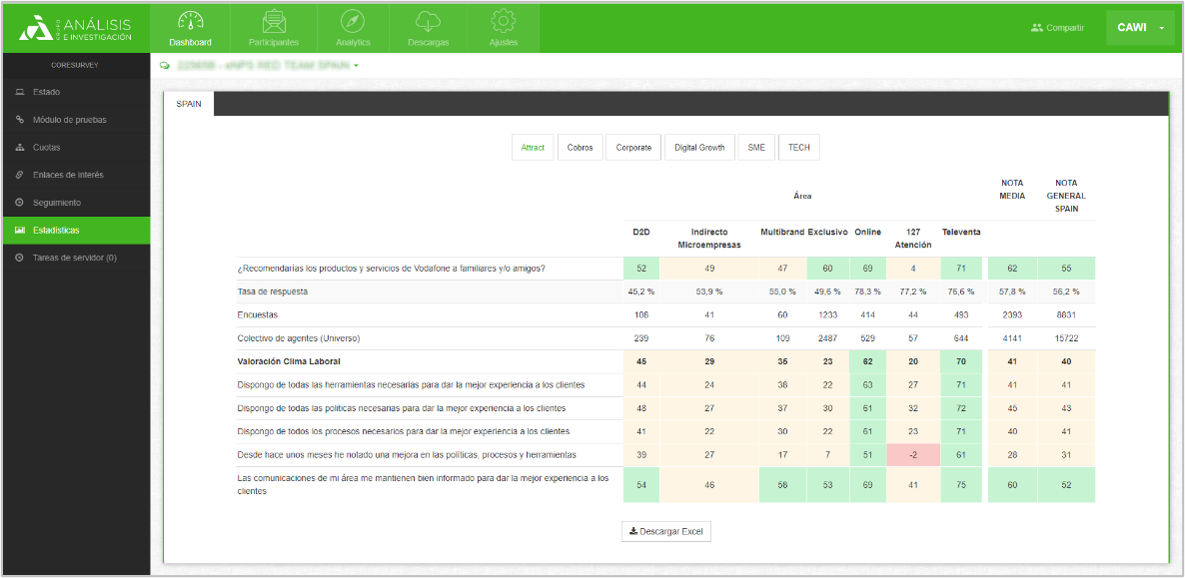Viewport: 1185px width, 578px height.
Task: Open the Dashboard gauge icon
Action: [190, 21]
